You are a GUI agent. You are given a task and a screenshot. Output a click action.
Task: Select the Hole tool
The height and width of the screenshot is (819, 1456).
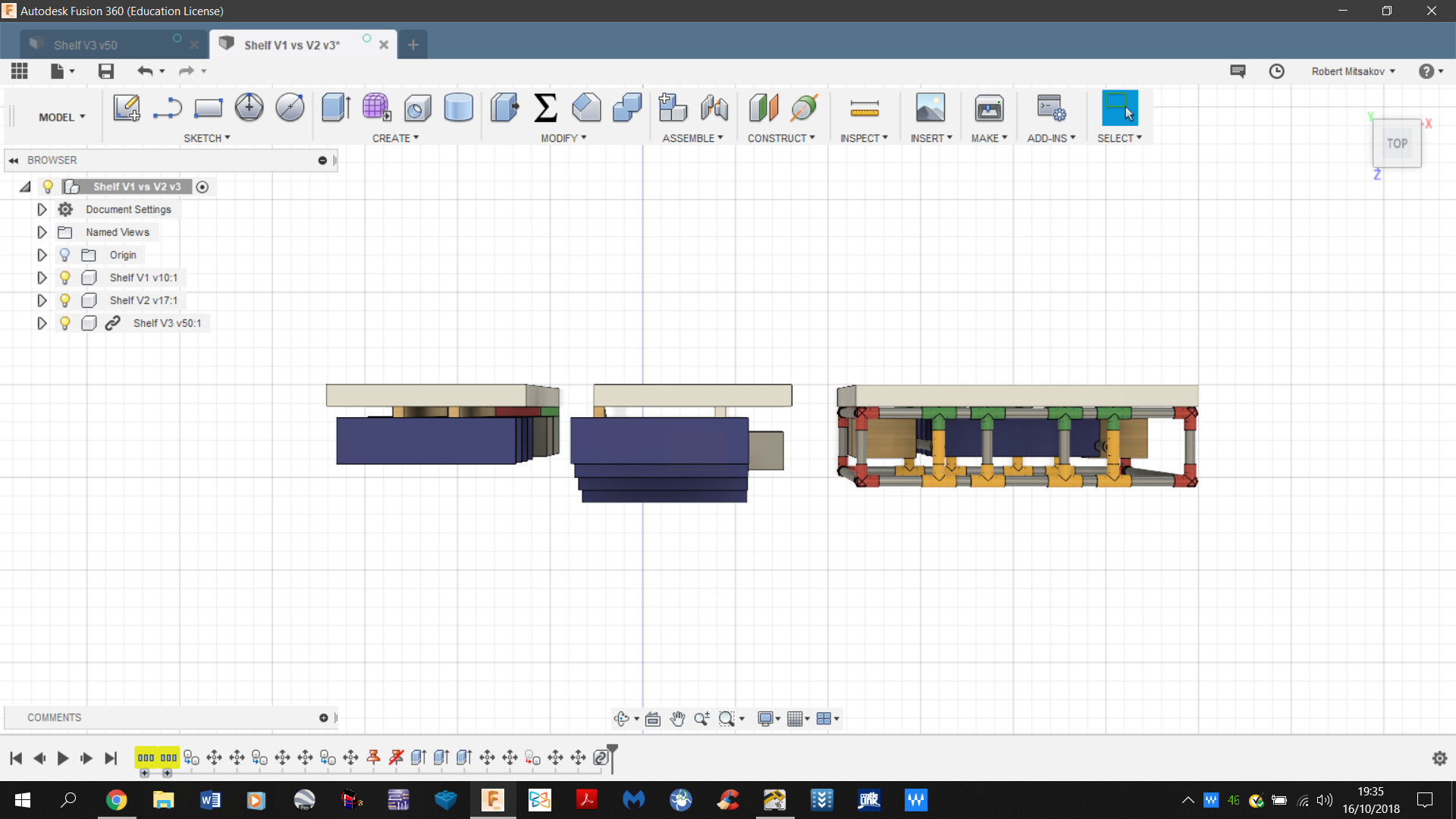pyautogui.click(x=417, y=108)
